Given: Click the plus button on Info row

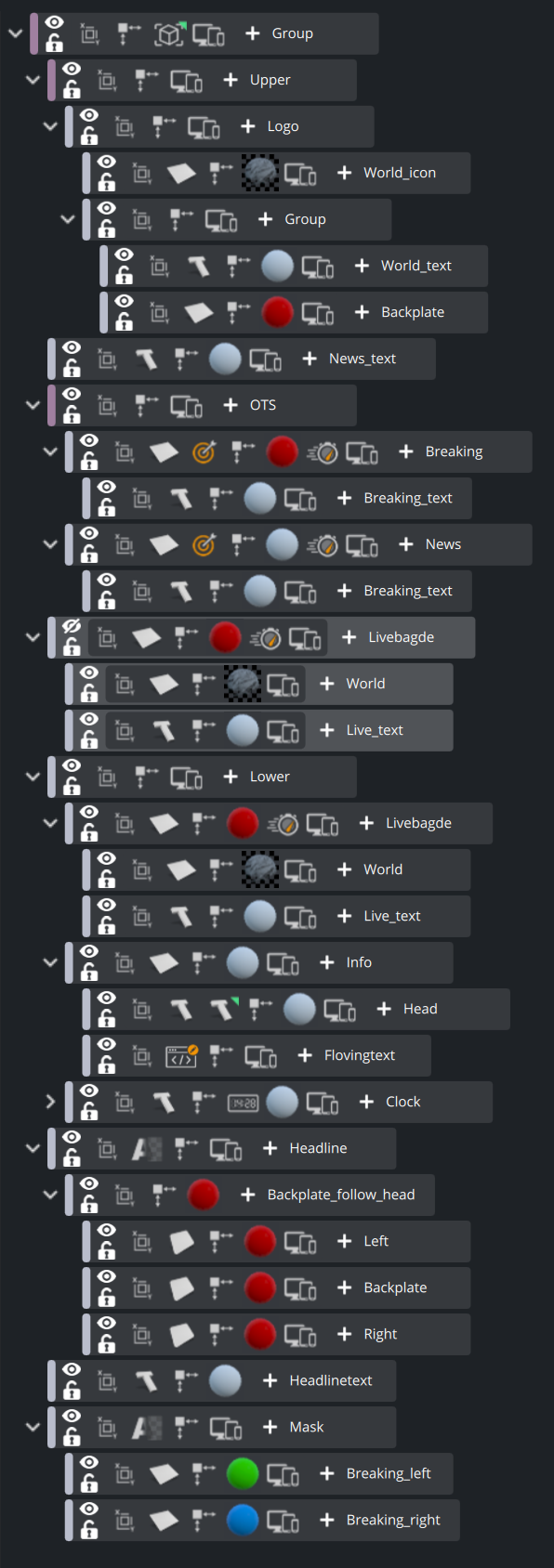Looking at the screenshot, I should click(x=326, y=962).
